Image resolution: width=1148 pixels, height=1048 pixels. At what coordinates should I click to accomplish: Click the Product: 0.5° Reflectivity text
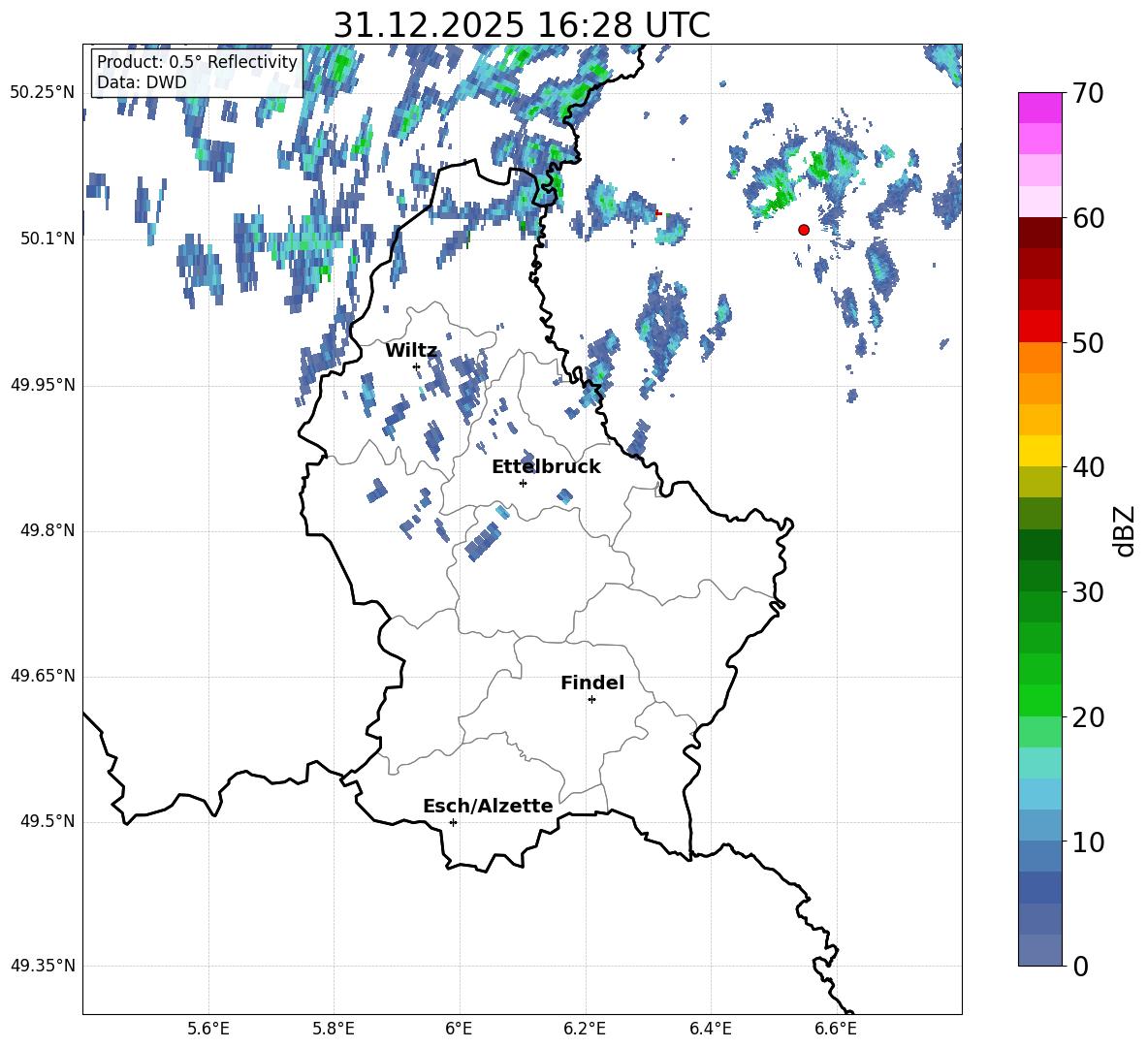coord(197,63)
